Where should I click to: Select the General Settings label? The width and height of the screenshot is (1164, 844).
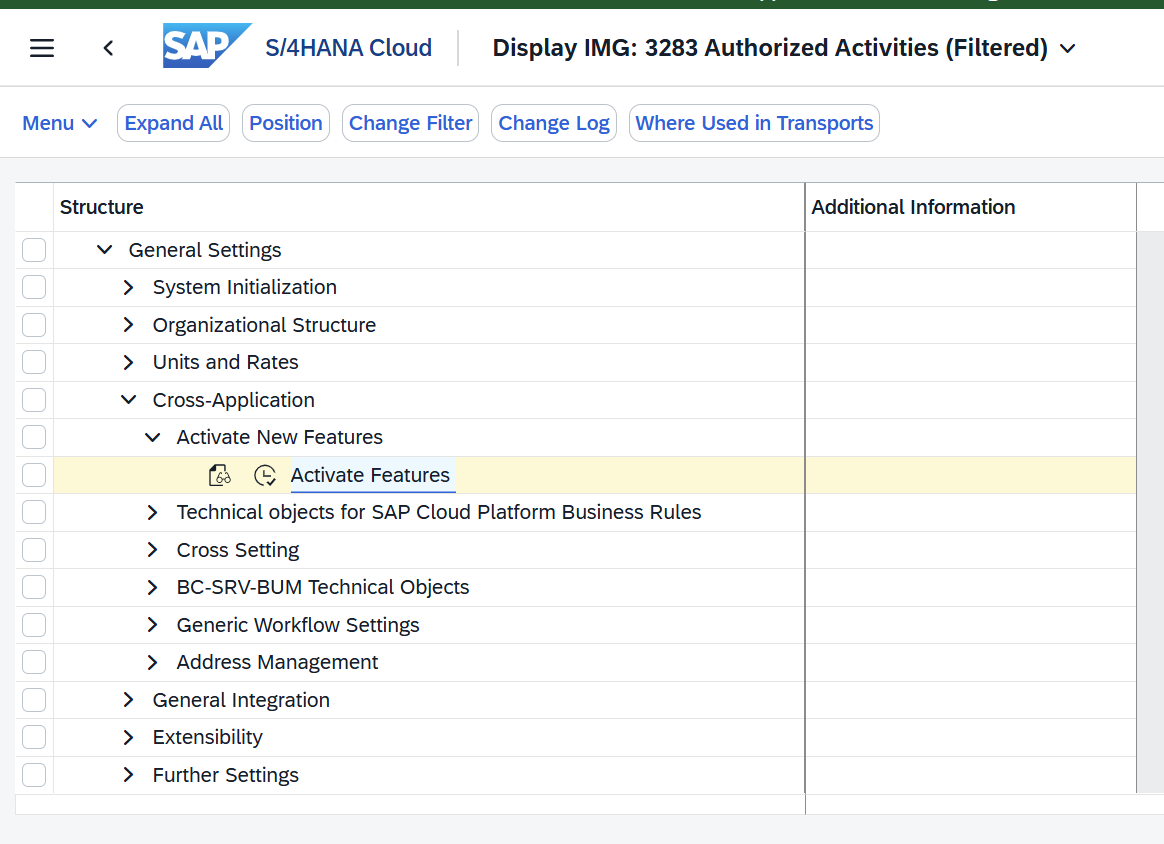tap(205, 250)
